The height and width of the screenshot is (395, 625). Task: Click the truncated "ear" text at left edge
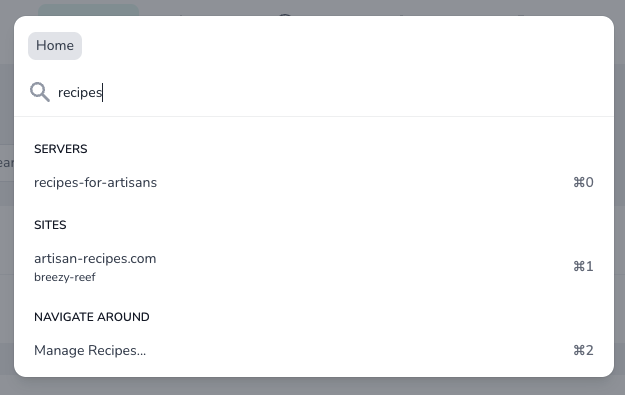pyautogui.click(x=6, y=163)
